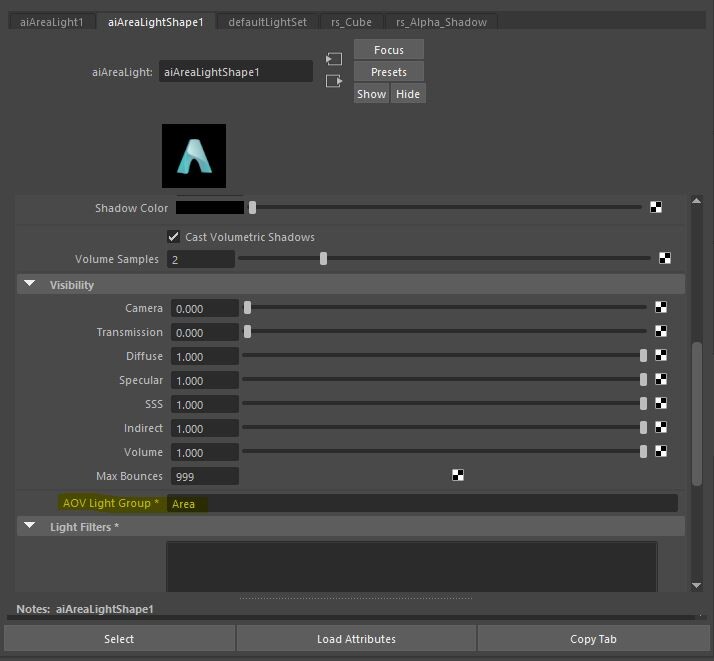Open the defaultLightSet tab
The height and width of the screenshot is (661, 714).
(x=267, y=22)
